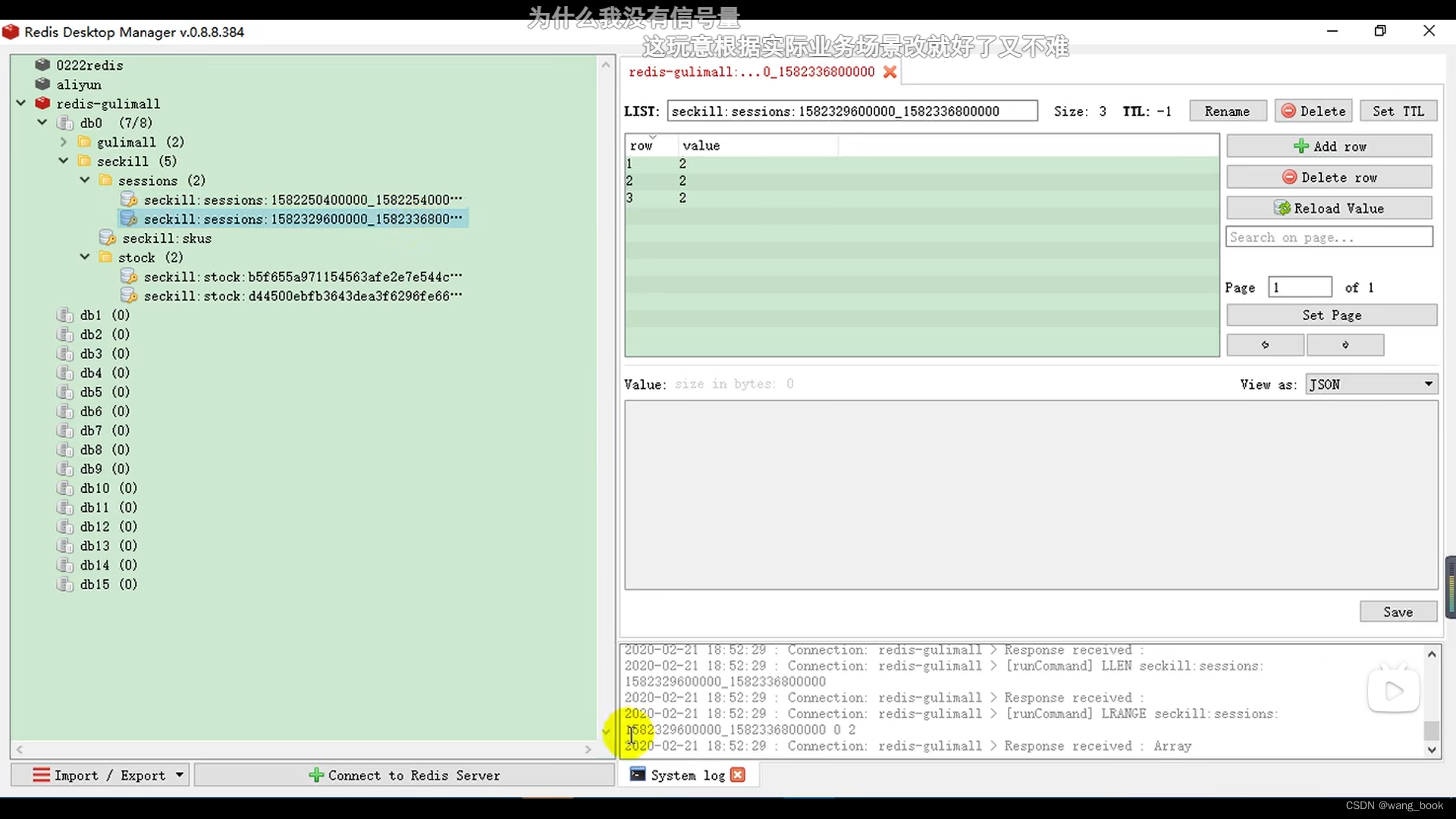Viewport: 1456px width, 819px height.
Task: Click the 0222redis server connection icon
Action: click(42, 65)
